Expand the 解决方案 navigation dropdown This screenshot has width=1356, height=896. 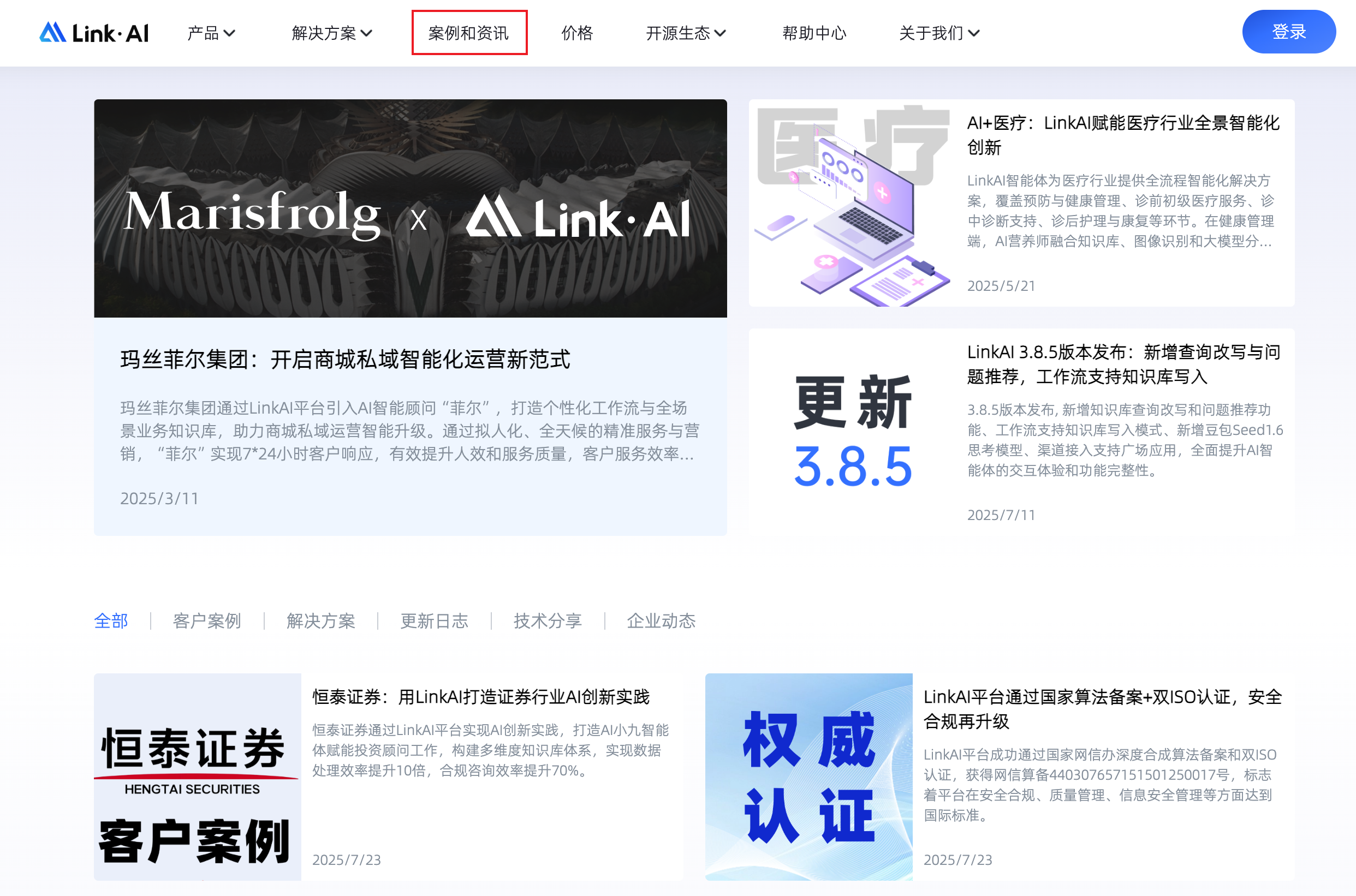(332, 33)
